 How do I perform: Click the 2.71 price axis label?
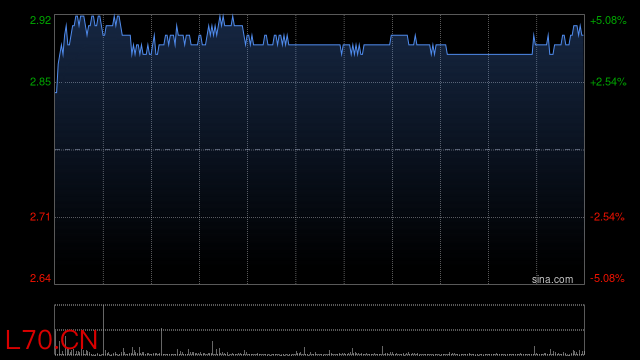(40, 217)
